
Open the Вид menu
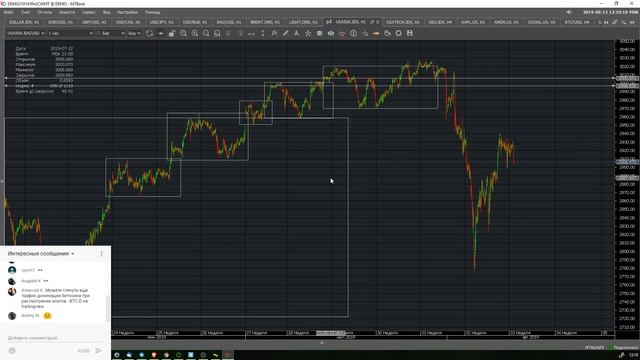107,12
